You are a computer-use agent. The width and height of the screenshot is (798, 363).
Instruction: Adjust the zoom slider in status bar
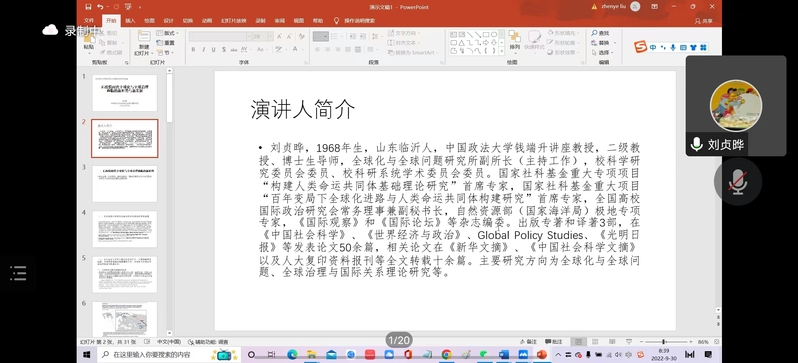point(663,342)
